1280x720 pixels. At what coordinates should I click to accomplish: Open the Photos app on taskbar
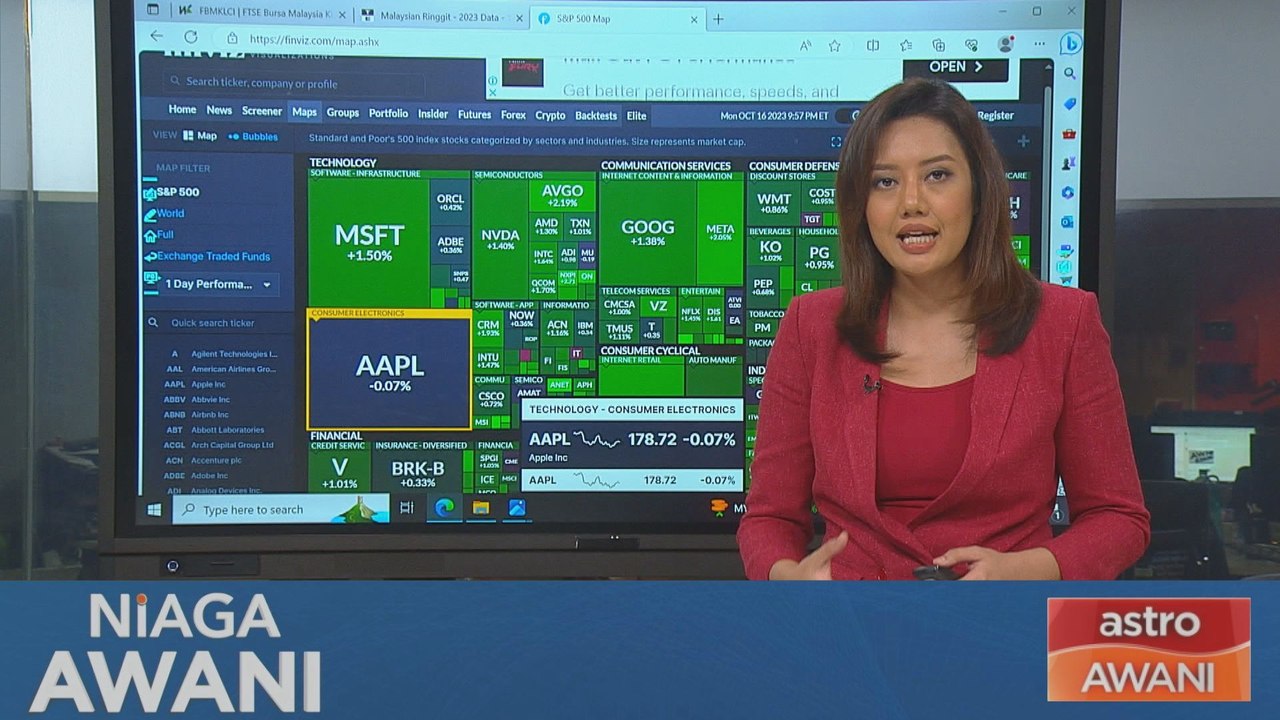click(x=517, y=507)
